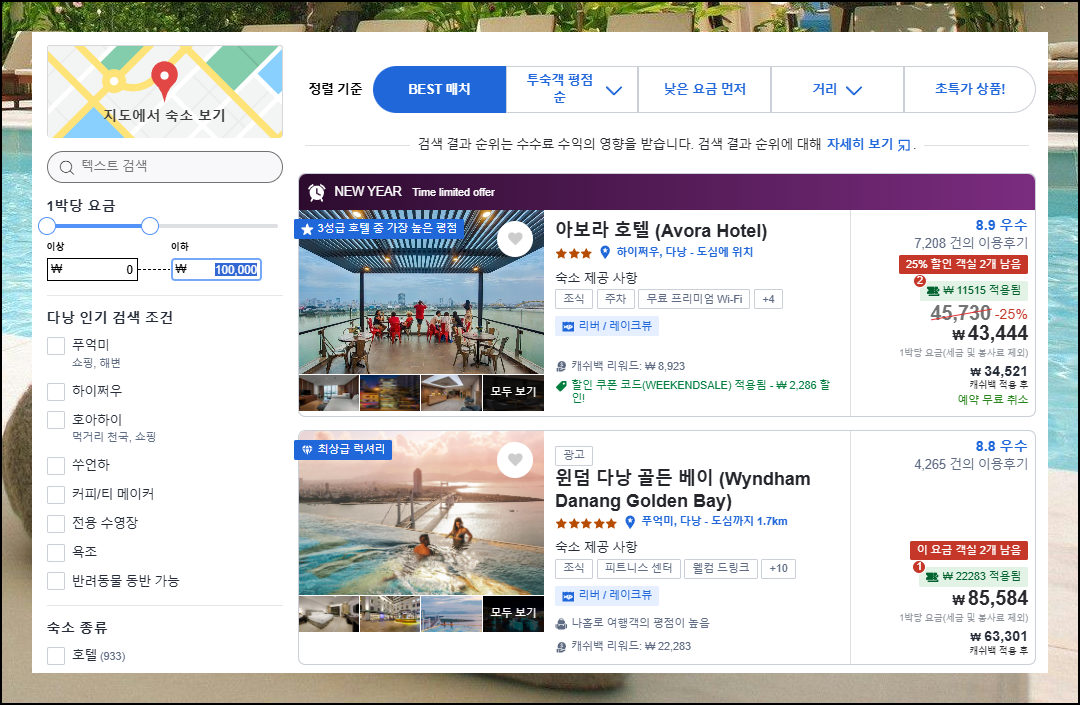Open Wyndham bedroom thumbnail

click(329, 614)
